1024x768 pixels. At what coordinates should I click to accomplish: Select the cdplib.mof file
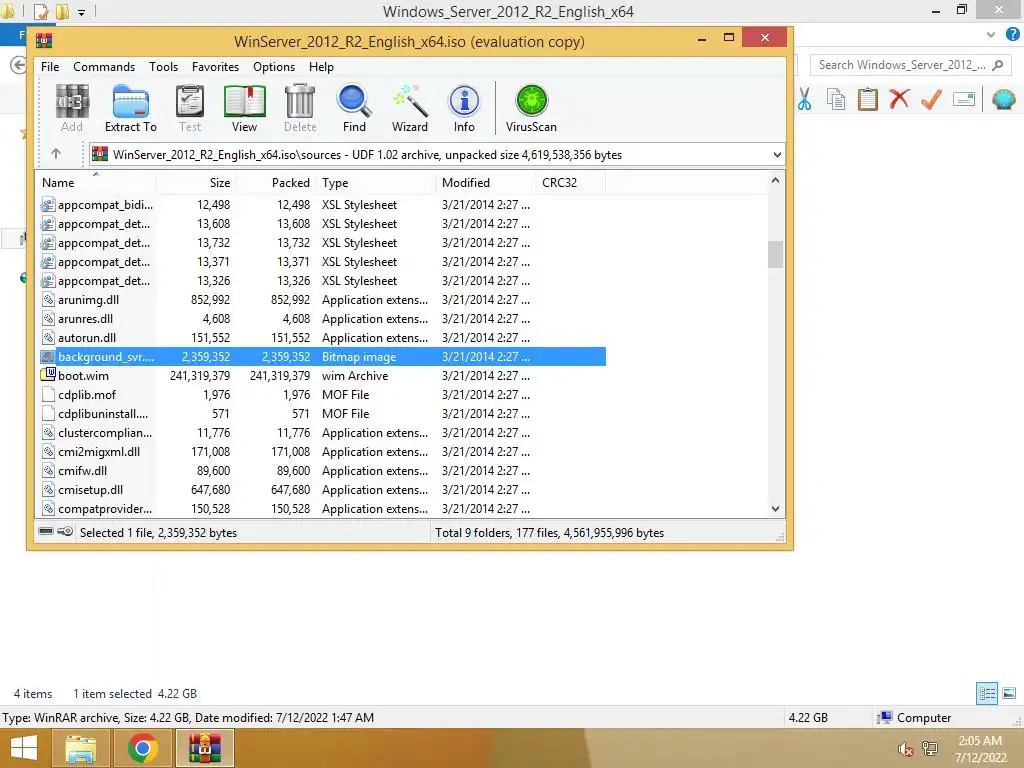[321, 394]
